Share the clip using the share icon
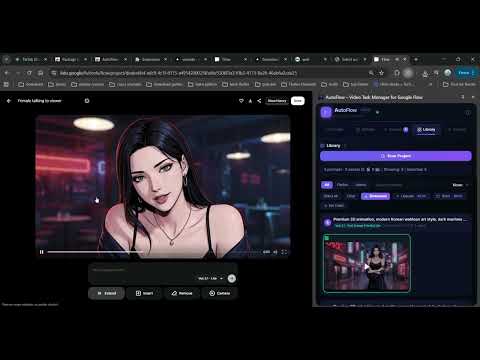480x360 pixels. (x=259, y=101)
